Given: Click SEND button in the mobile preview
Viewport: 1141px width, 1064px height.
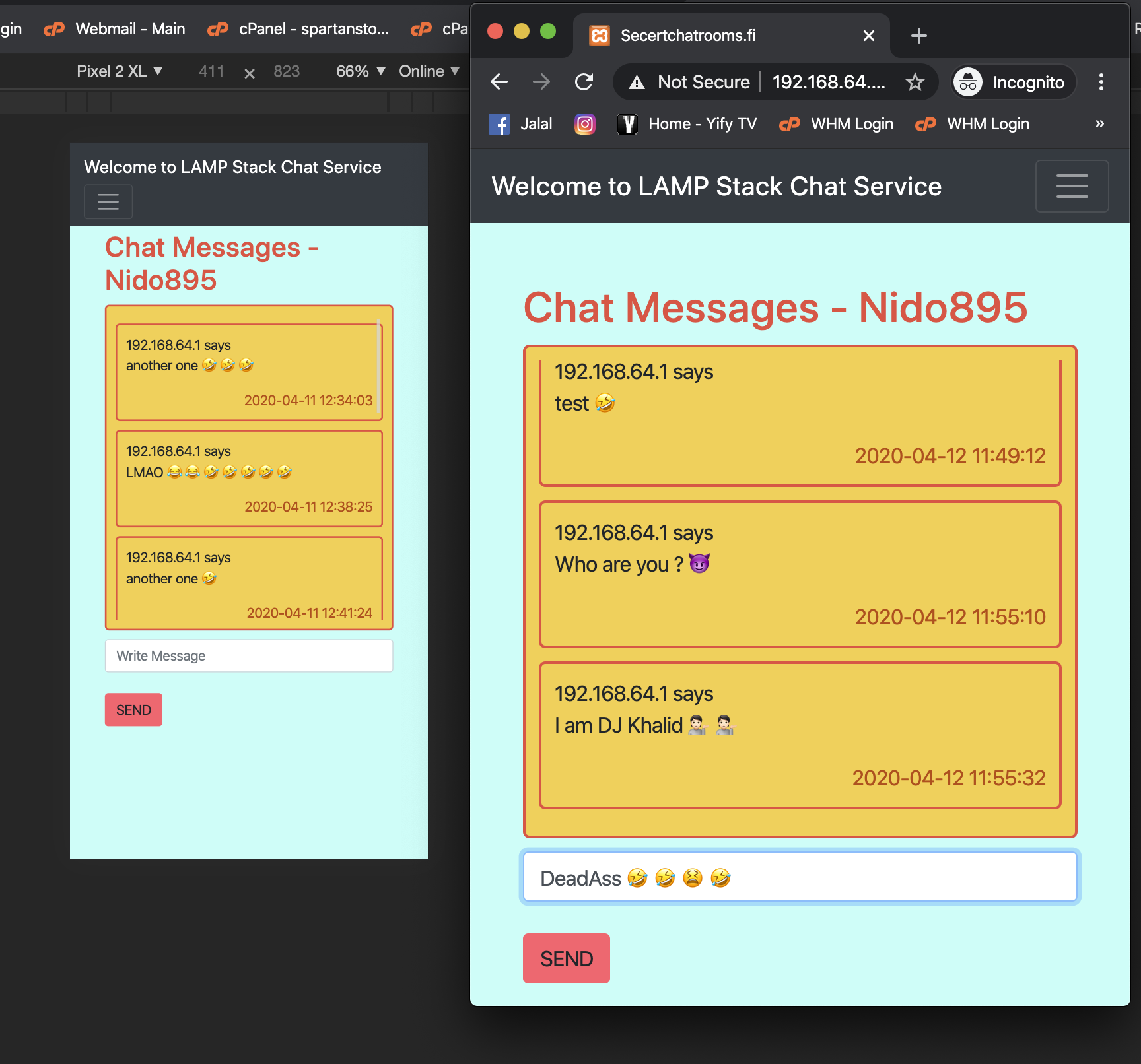Looking at the screenshot, I should (133, 710).
